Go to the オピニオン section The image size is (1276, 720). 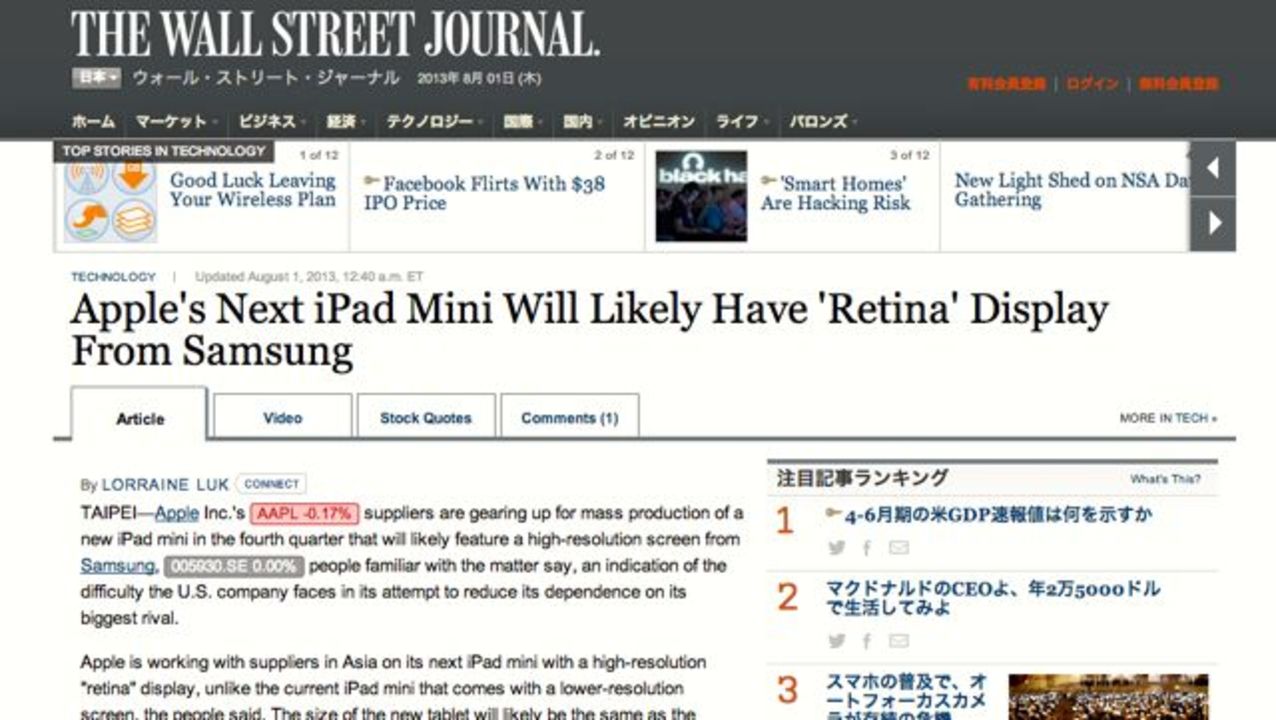[x=659, y=122]
